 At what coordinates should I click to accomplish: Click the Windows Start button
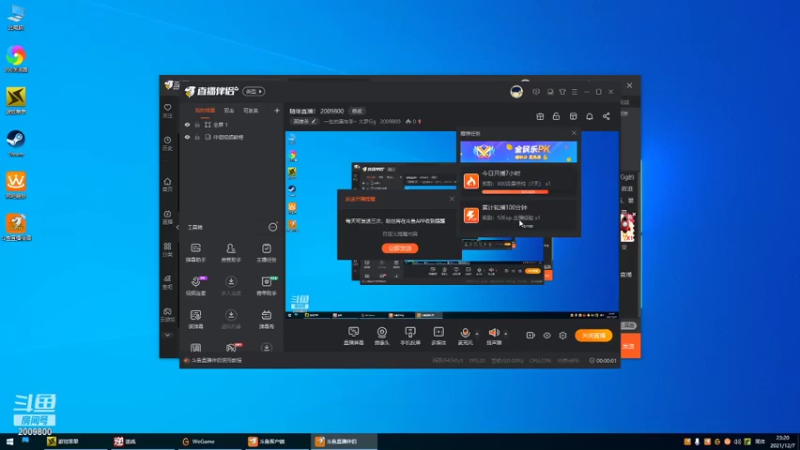(9, 441)
